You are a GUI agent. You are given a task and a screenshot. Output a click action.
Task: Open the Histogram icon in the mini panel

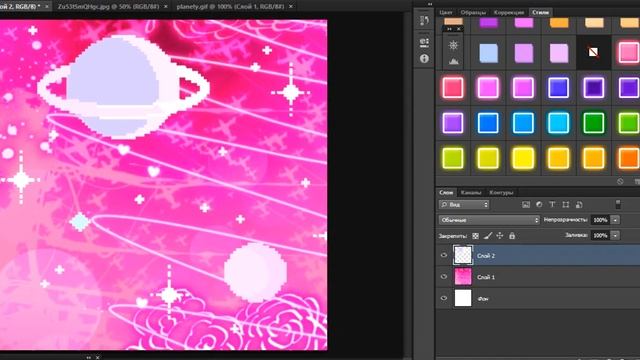(453, 62)
